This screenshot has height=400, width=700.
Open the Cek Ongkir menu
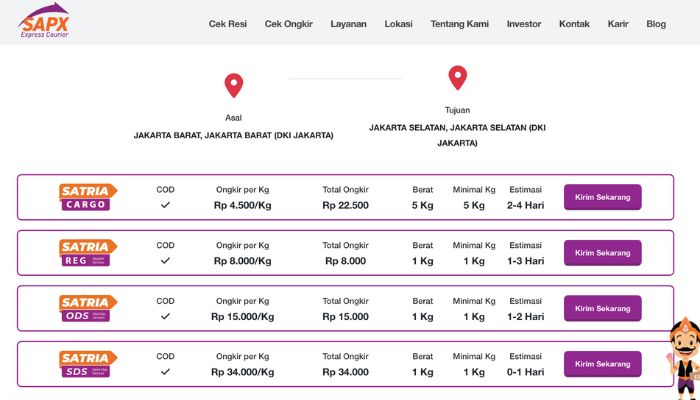[288, 24]
